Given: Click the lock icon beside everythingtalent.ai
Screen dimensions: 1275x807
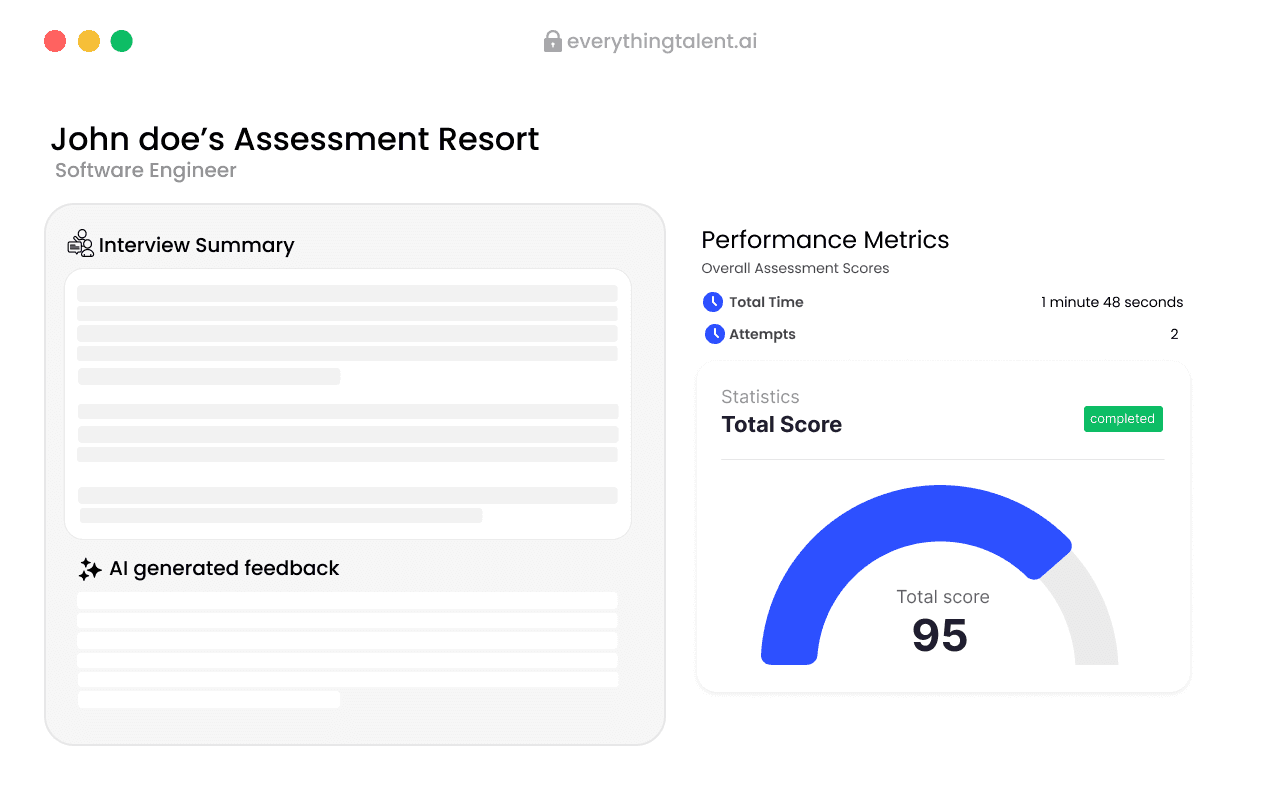Looking at the screenshot, I should click(552, 41).
